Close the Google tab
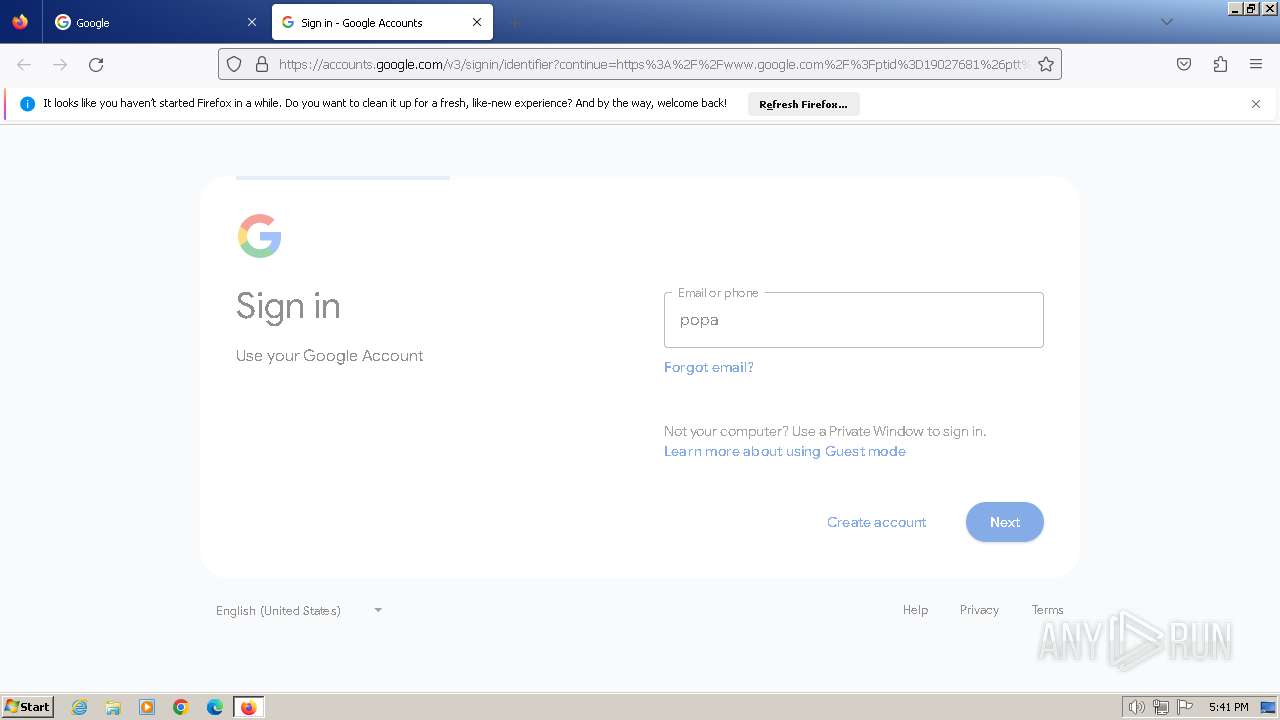Screen dimensions: 1280x720 click(x=251, y=22)
